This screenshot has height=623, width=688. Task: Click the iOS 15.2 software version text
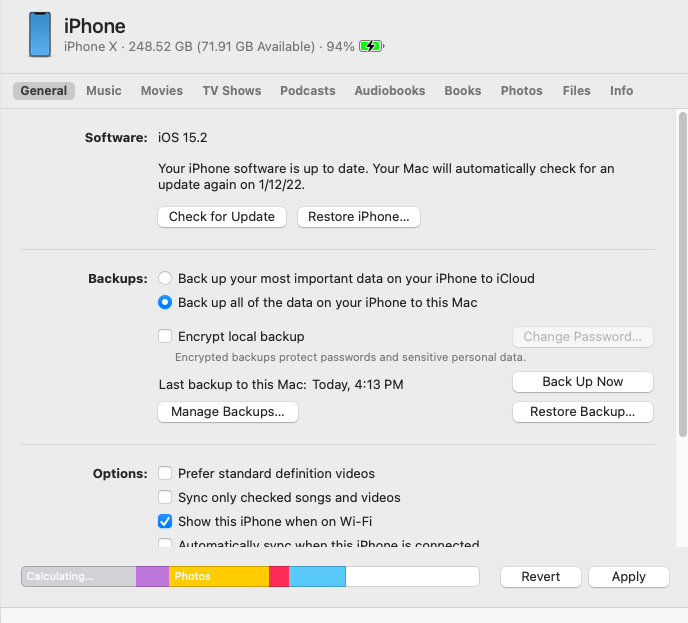(x=183, y=138)
